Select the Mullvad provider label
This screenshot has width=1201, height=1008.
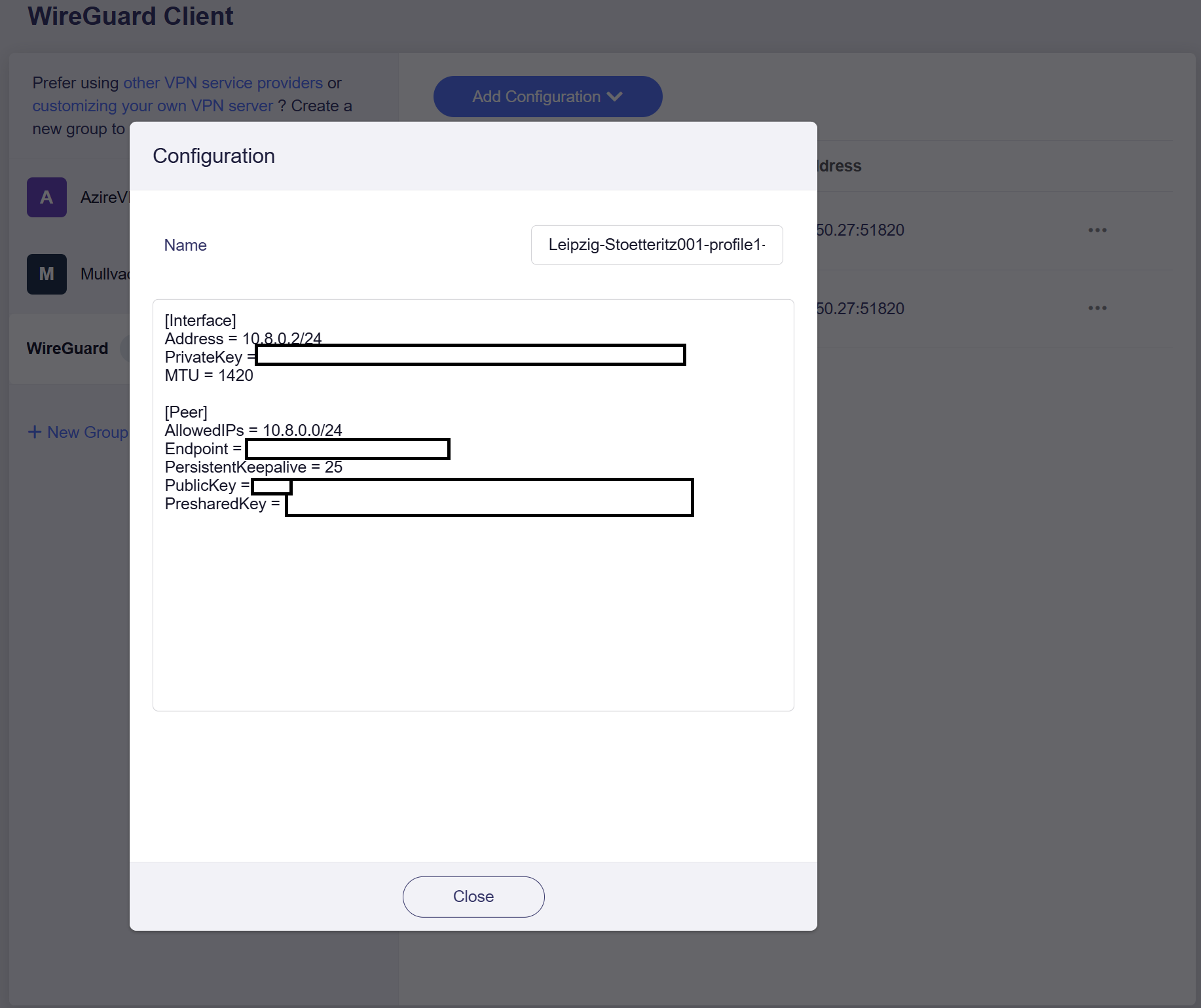coord(105,274)
